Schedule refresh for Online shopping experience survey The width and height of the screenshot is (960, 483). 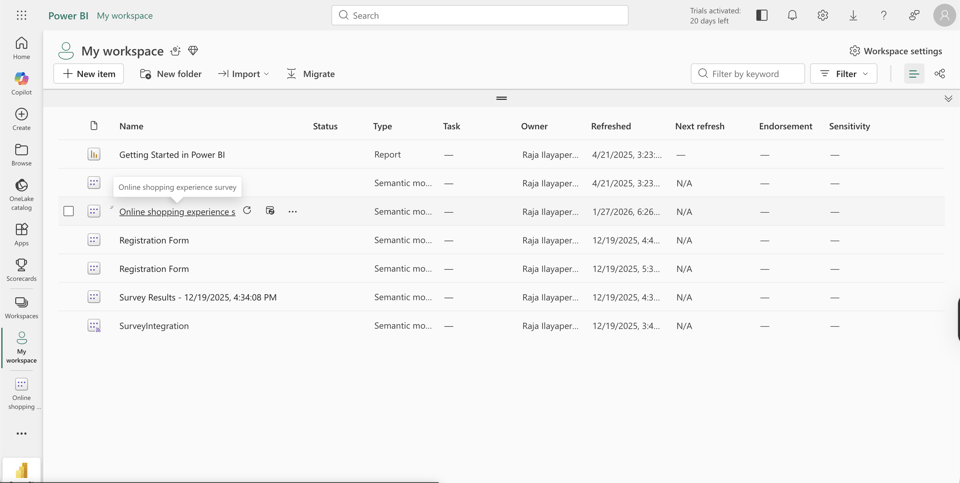point(270,211)
